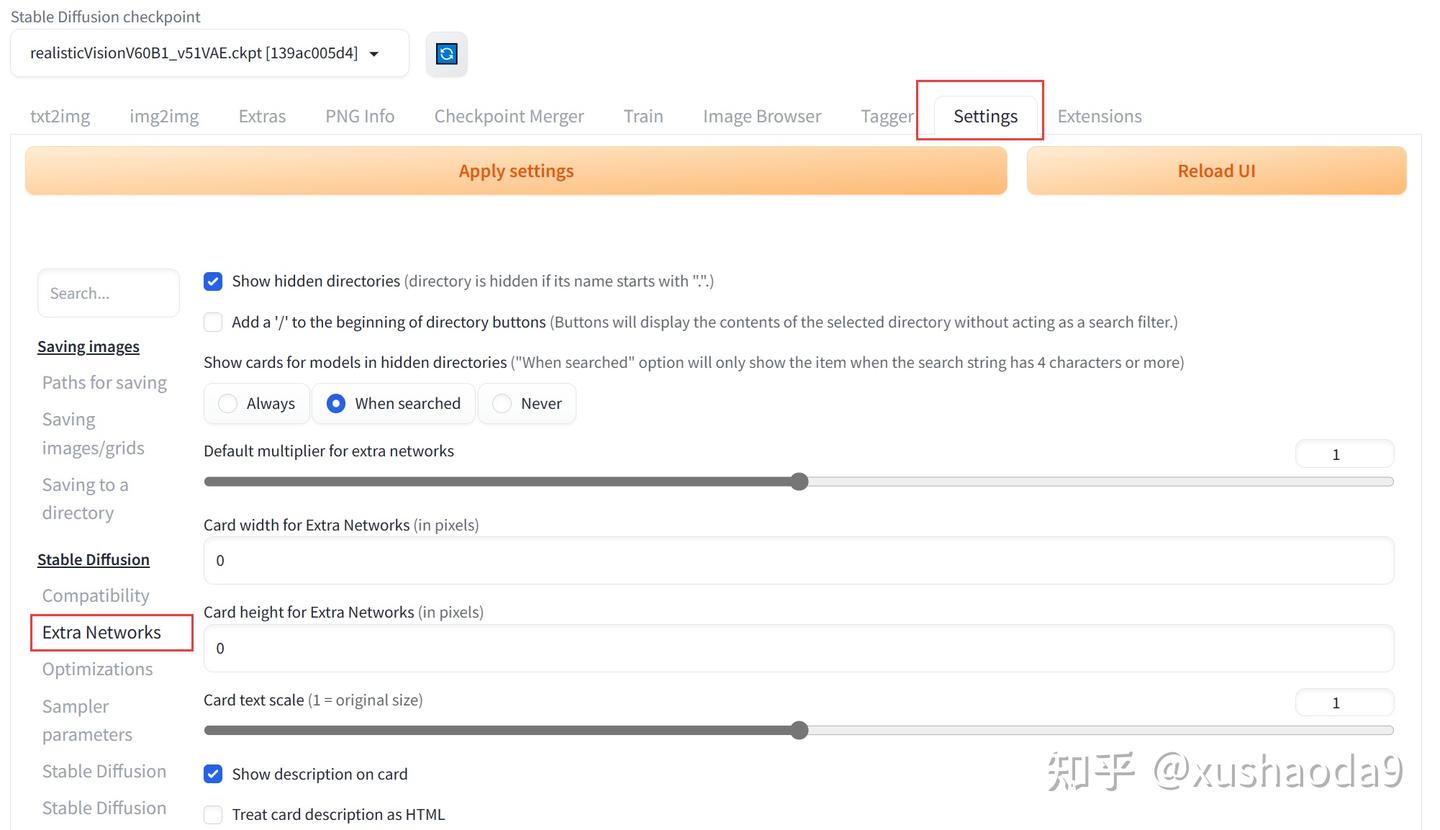This screenshot has width=1440, height=830.
Task: Uncheck Show description on card
Action: [213, 773]
